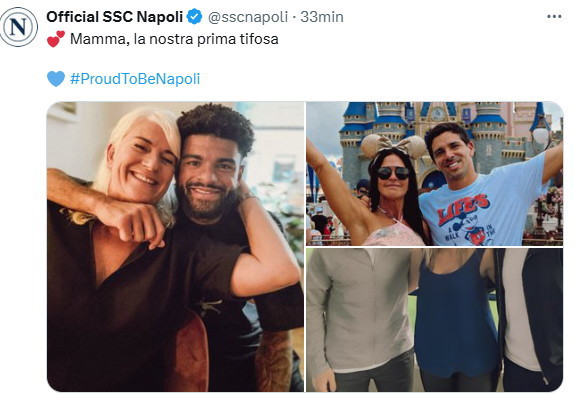Screen dimensions: 574x394
Task: Click the blue verified badge
Action: coord(194,17)
